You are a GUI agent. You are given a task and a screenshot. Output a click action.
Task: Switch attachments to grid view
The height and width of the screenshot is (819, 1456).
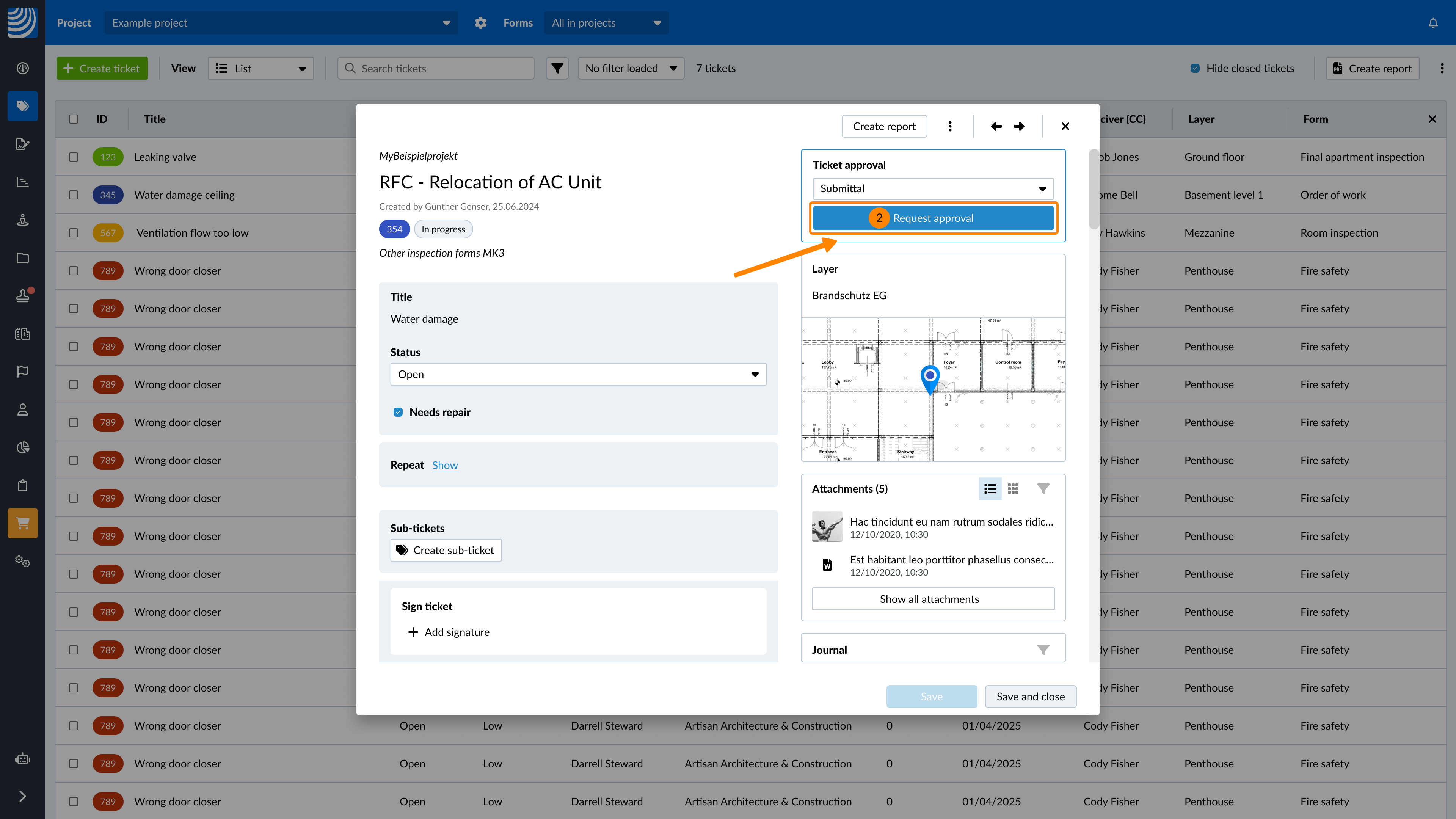pyautogui.click(x=1013, y=488)
